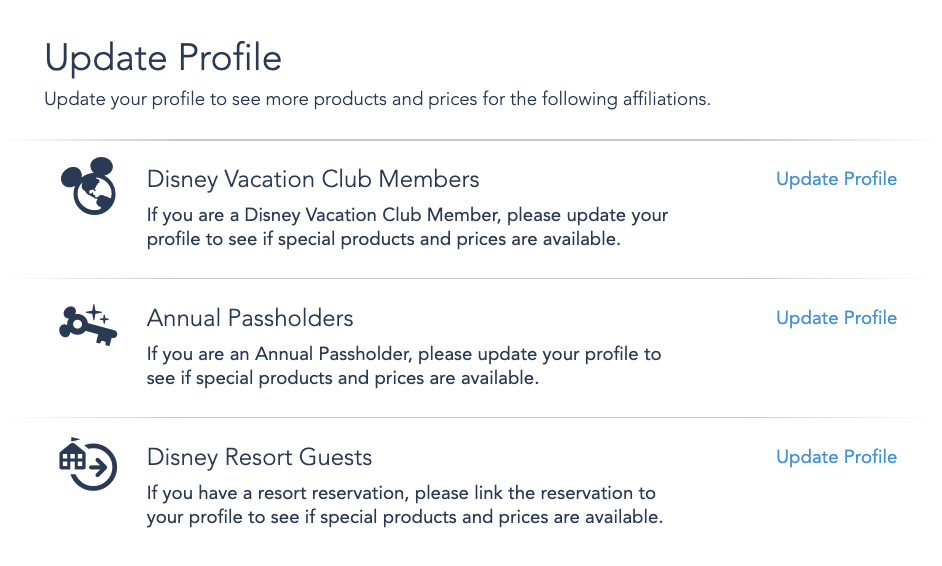Click the resort reservation description paragraph
Image resolution: width=942 pixels, height=566 pixels.
405,505
